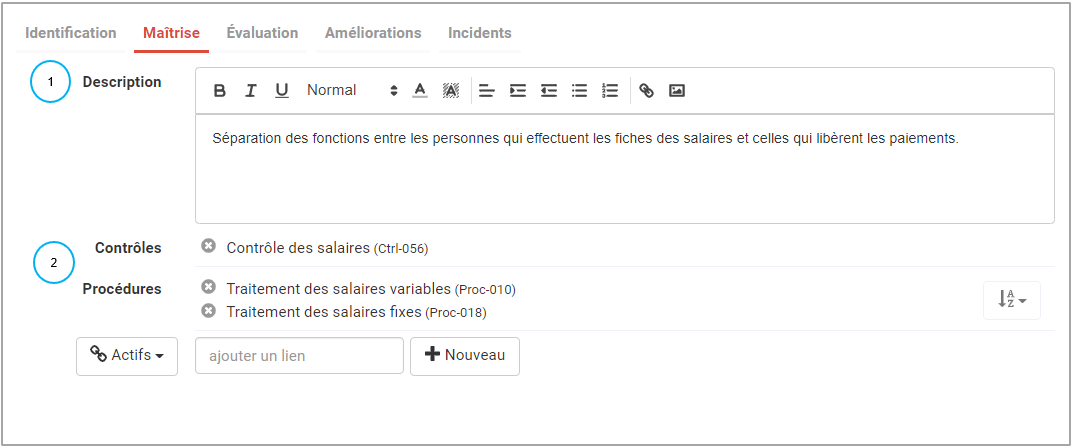
Task: Insert a hyperlink into the description
Action: [647, 91]
